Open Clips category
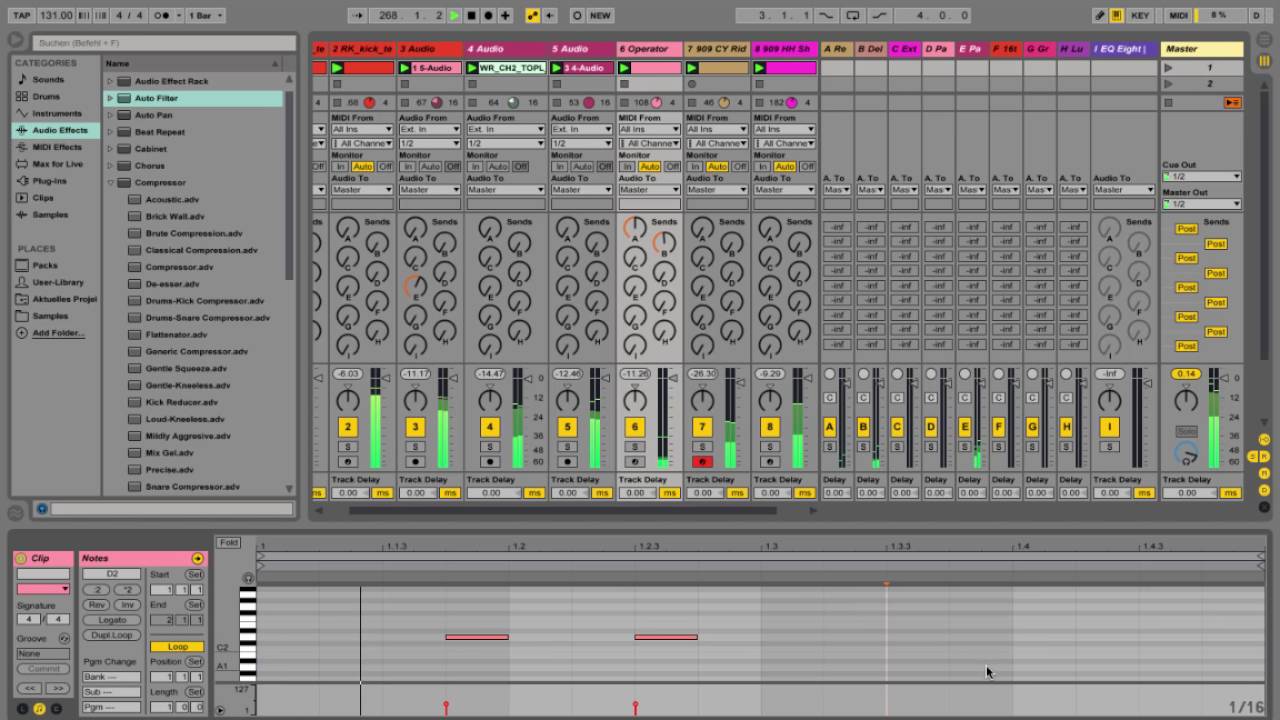Image resolution: width=1280 pixels, height=720 pixels. [43, 198]
